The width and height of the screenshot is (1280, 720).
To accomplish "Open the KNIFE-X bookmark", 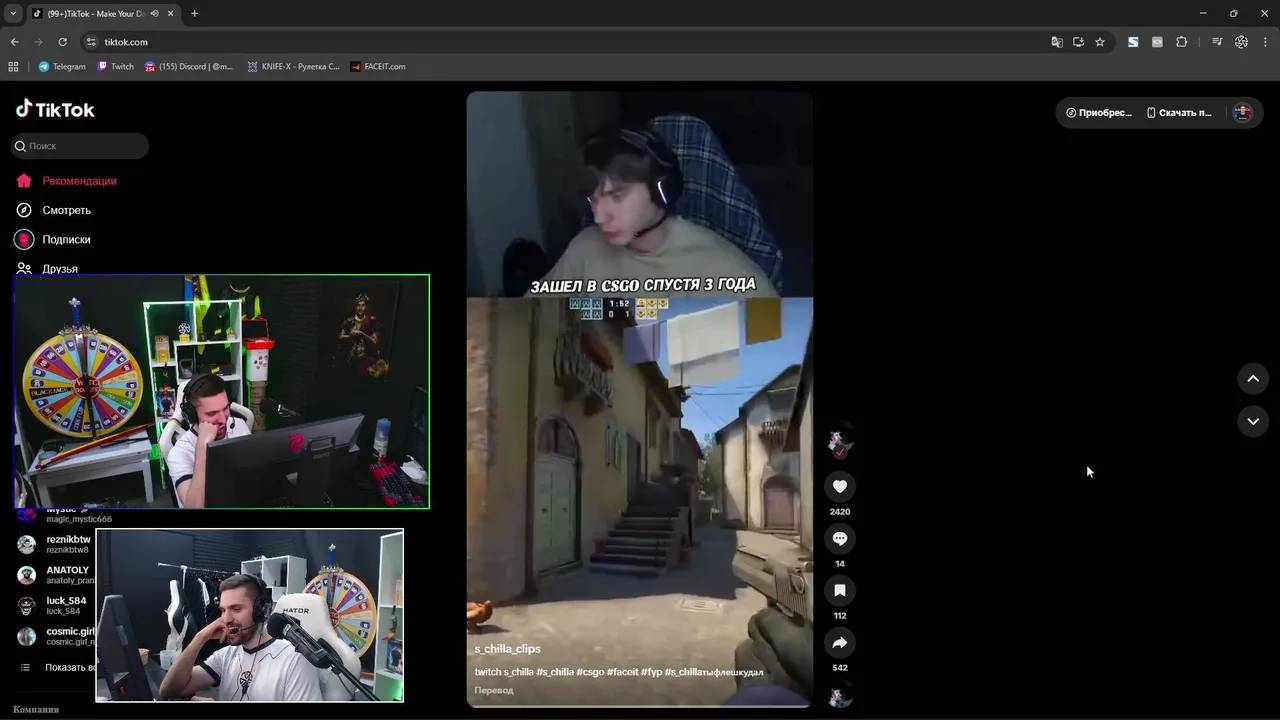I will (294, 67).
